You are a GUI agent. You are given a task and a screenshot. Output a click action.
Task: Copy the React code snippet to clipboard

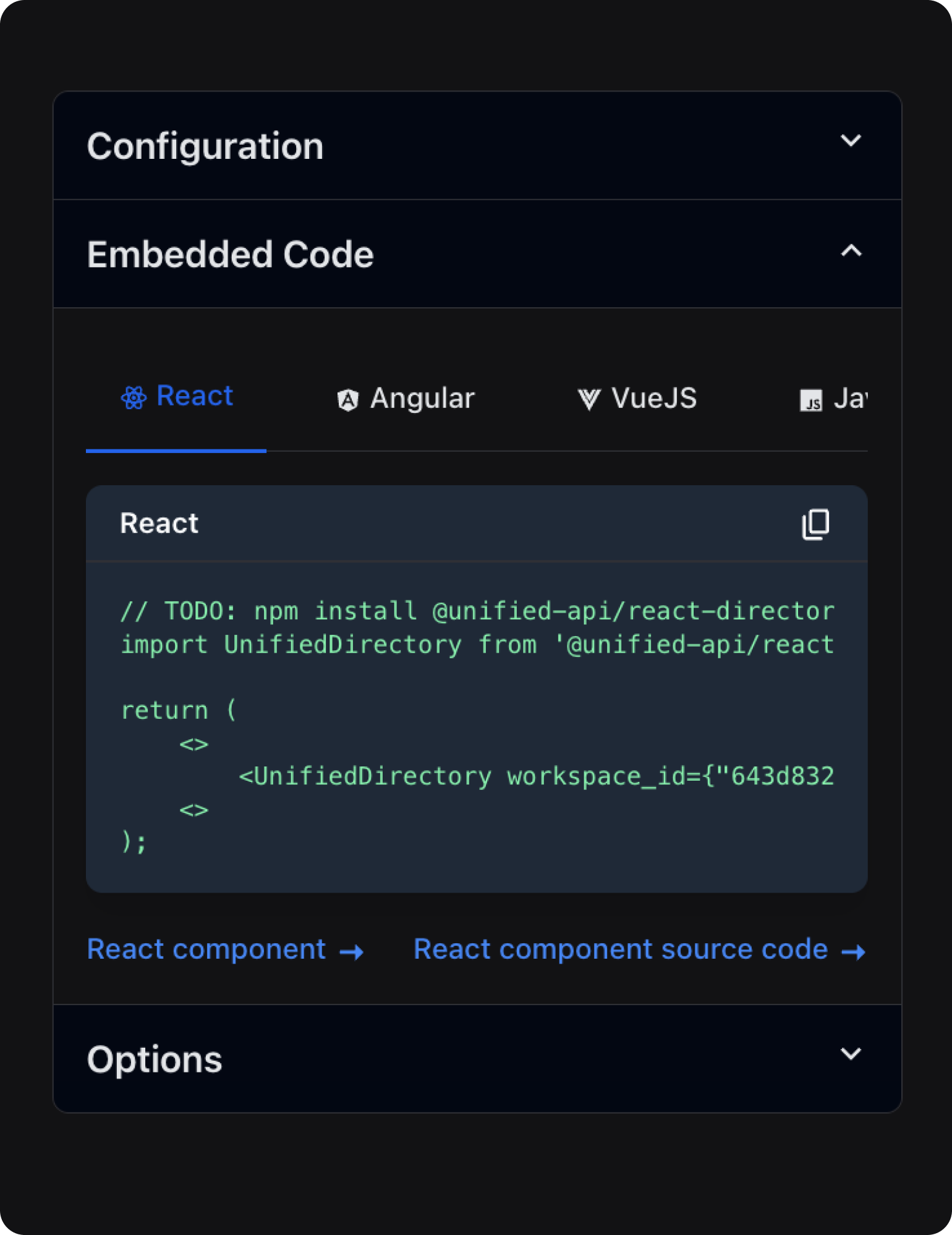tap(815, 524)
